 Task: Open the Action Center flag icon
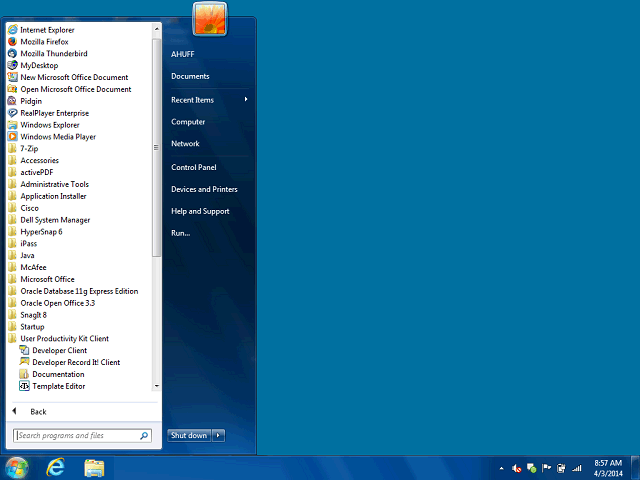pyautogui.click(x=546, y=468)
